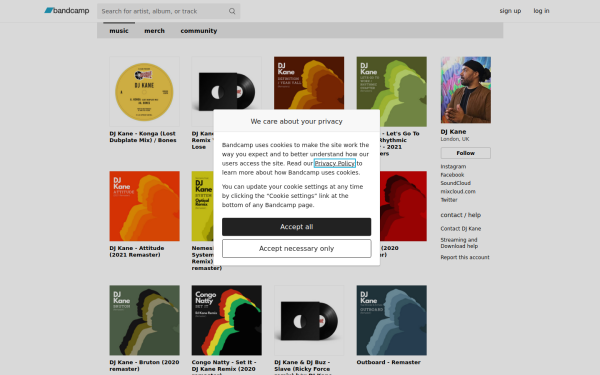
Task: Open the red album cover in second row
Action: (x=403, y=206)
